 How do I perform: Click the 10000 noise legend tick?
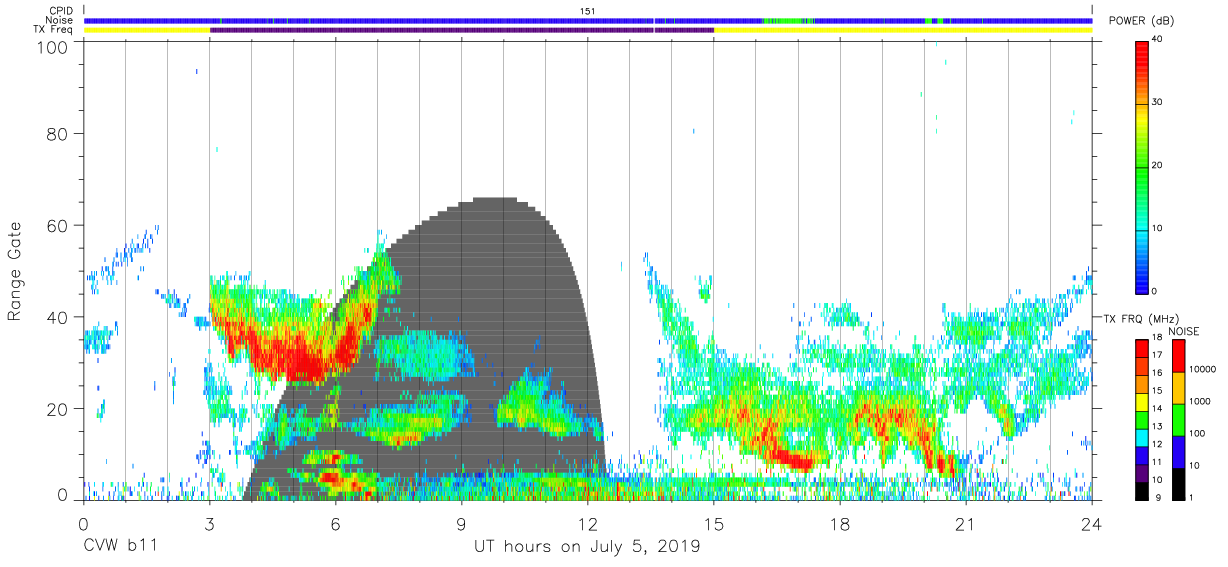click(1204, 370)
